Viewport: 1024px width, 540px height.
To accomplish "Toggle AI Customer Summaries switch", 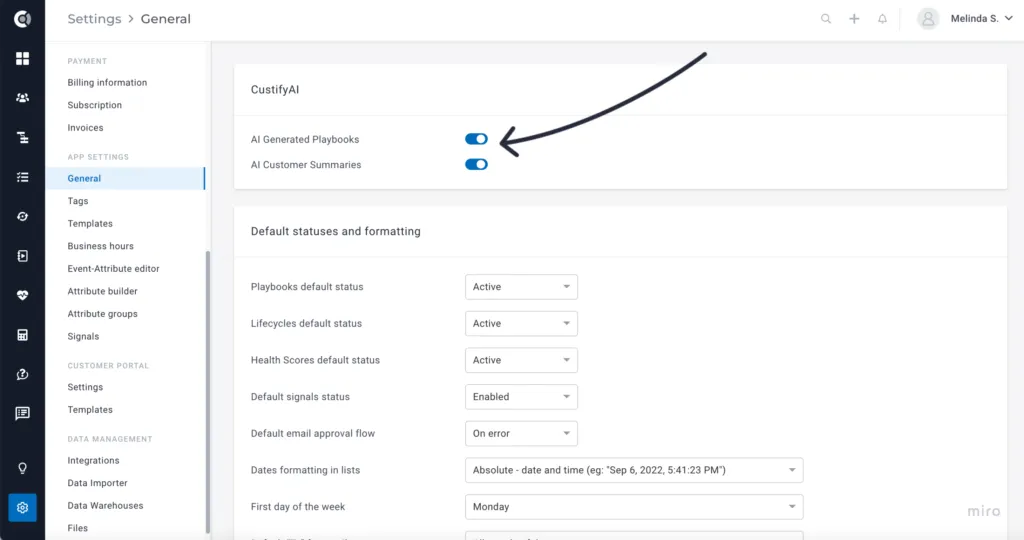I will 476,165.
